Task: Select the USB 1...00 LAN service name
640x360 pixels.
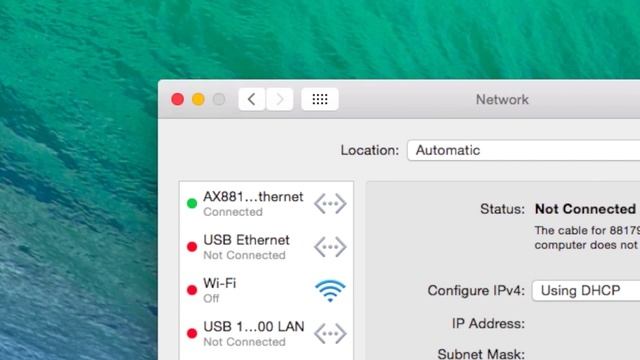Action: tap(254, 327)
